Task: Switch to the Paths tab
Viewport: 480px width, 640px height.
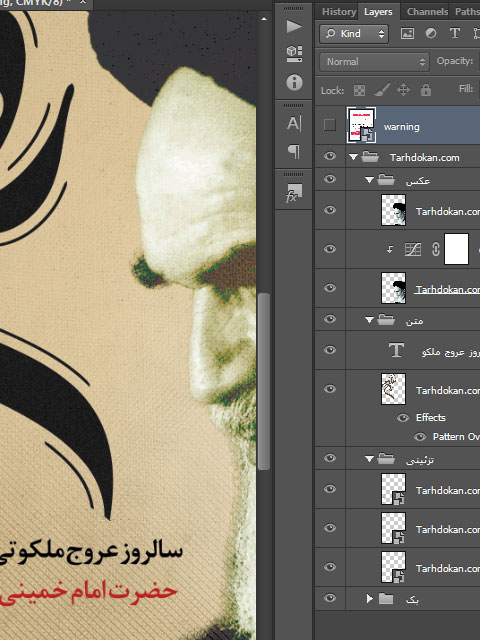Action: click(x=467, y=12)
